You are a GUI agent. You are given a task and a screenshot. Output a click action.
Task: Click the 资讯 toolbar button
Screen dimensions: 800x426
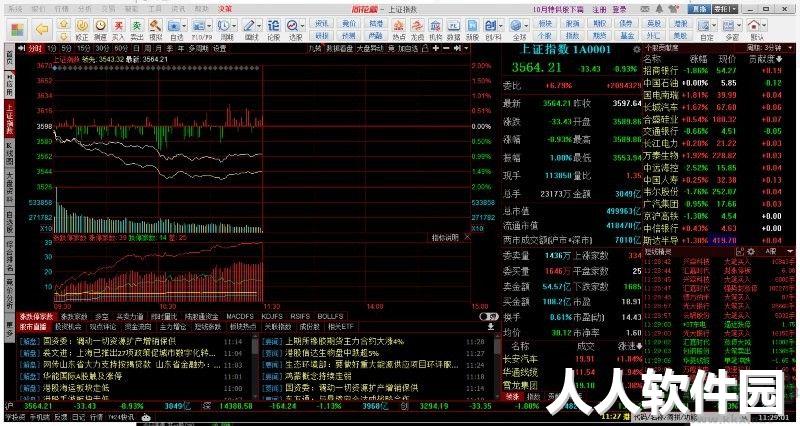tap(321, 23)
